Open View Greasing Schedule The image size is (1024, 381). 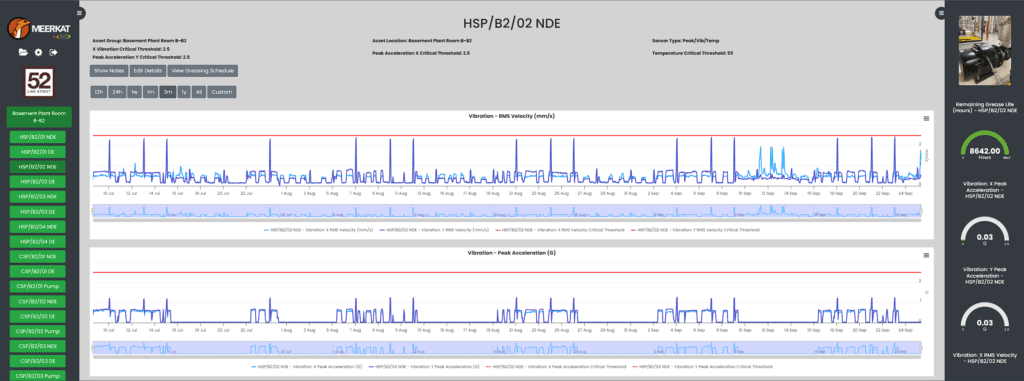[203, 71]
